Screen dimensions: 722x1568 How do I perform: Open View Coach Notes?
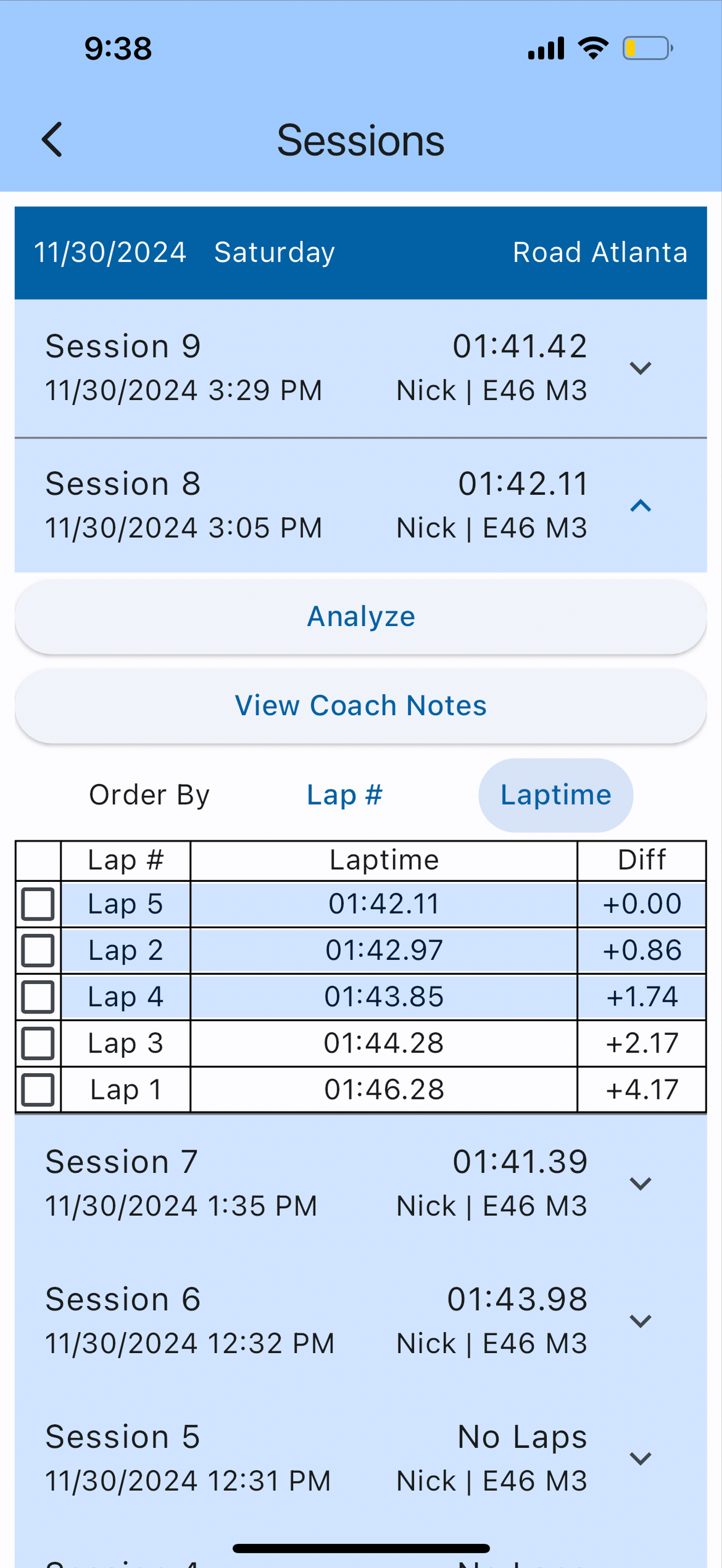[361, 705]
